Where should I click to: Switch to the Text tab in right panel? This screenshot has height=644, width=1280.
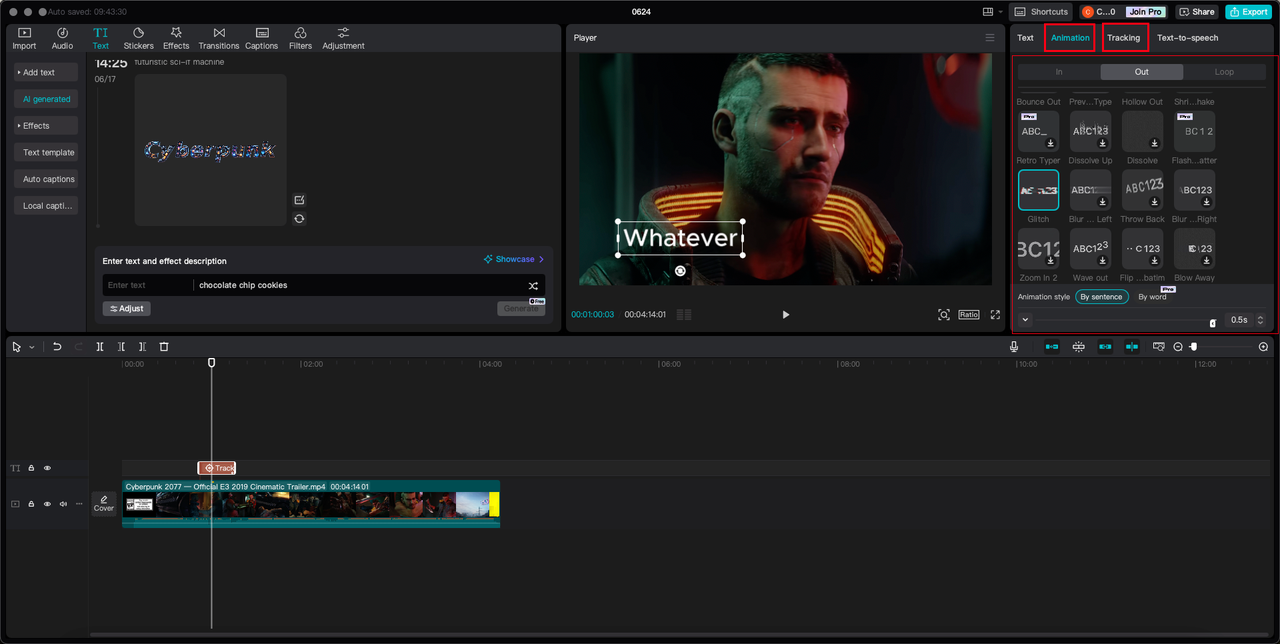(x=1026, y=38)
